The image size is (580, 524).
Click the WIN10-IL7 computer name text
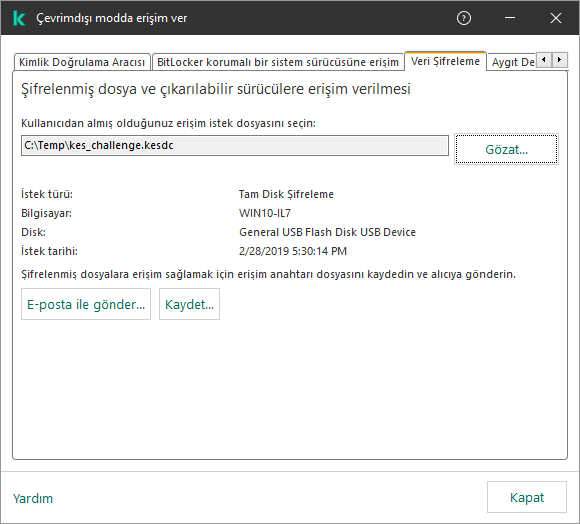tap(265, 213)
